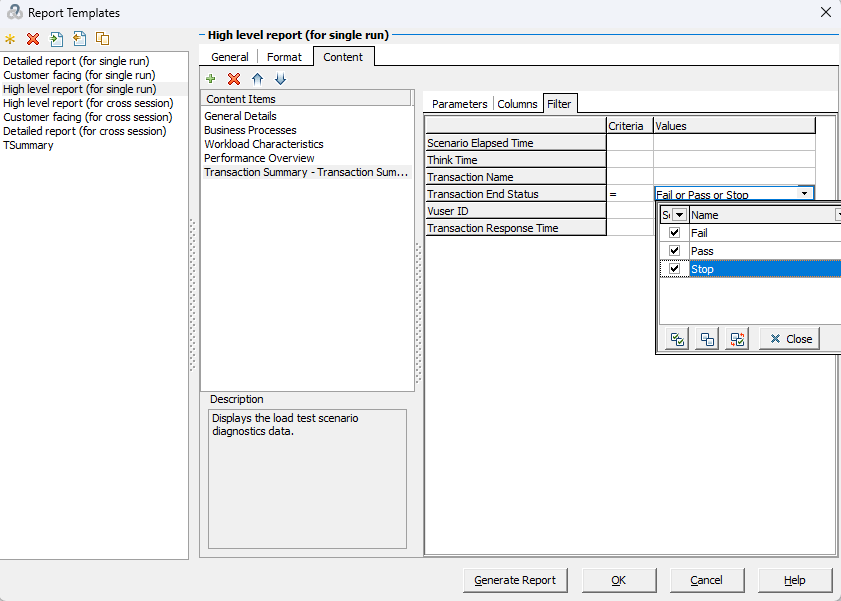Click the Transaction Response Time values cell
This screenshot has width=841, height=601.
[734, 228]
